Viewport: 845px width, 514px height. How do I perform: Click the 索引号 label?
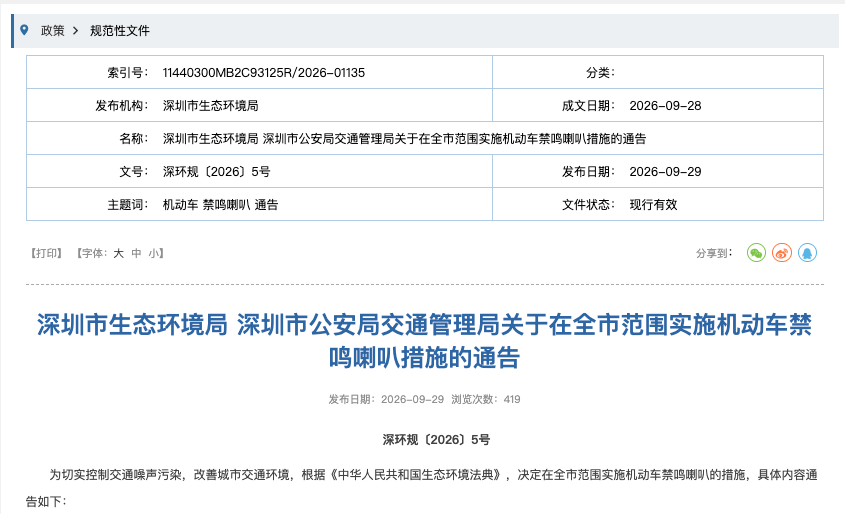click(127, 73)
